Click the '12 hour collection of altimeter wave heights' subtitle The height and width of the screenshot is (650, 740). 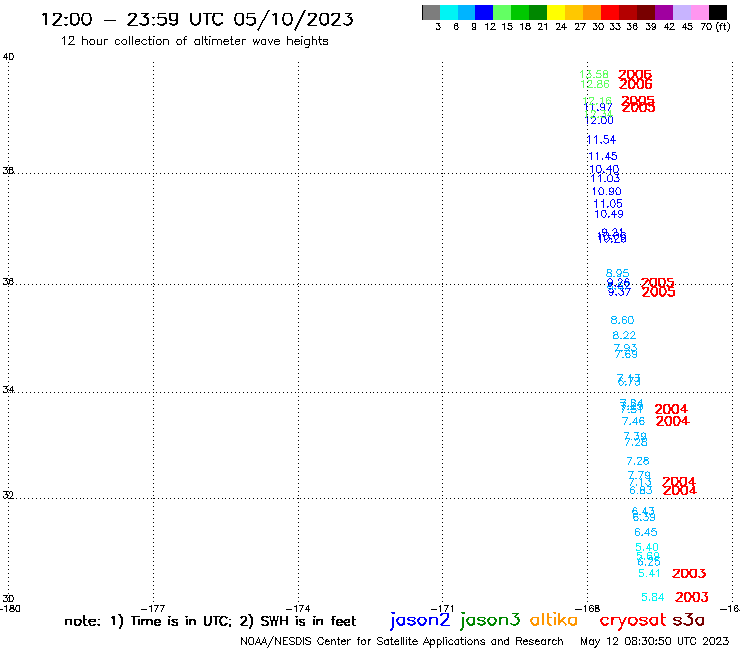[x=194, y=41]
